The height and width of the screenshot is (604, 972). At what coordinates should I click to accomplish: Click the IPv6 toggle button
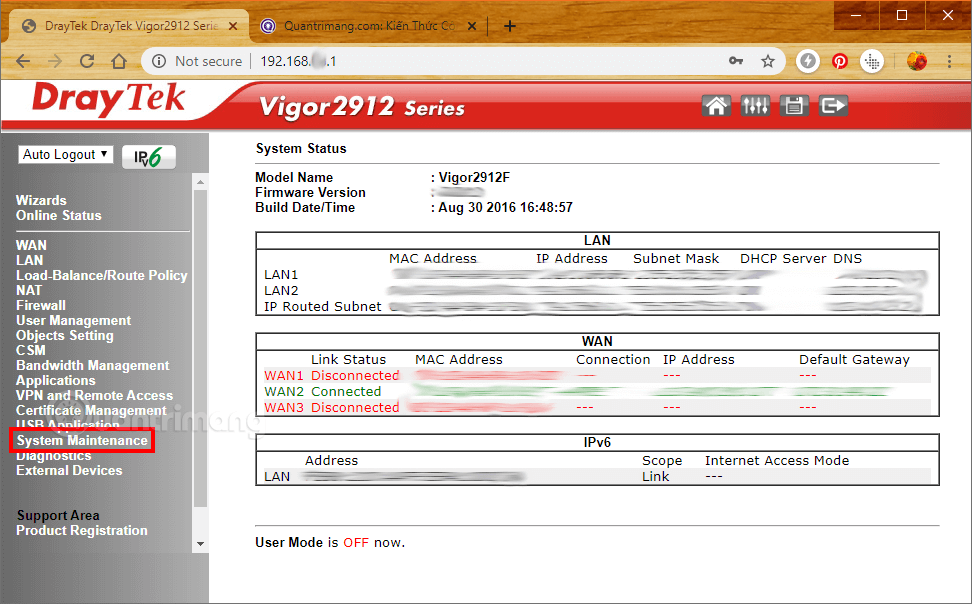(x=149, y=157)
